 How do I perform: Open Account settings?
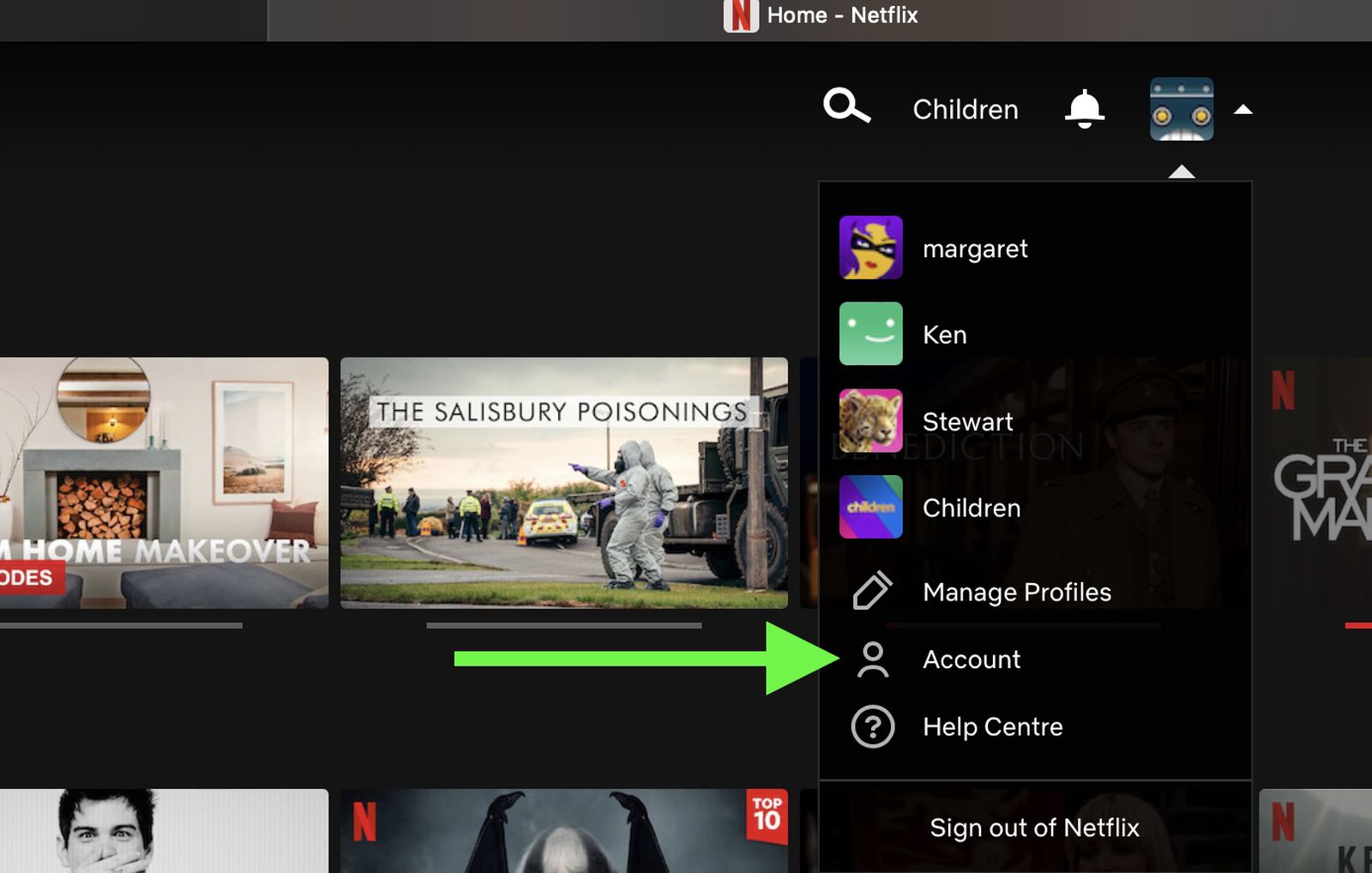(971, 659)
